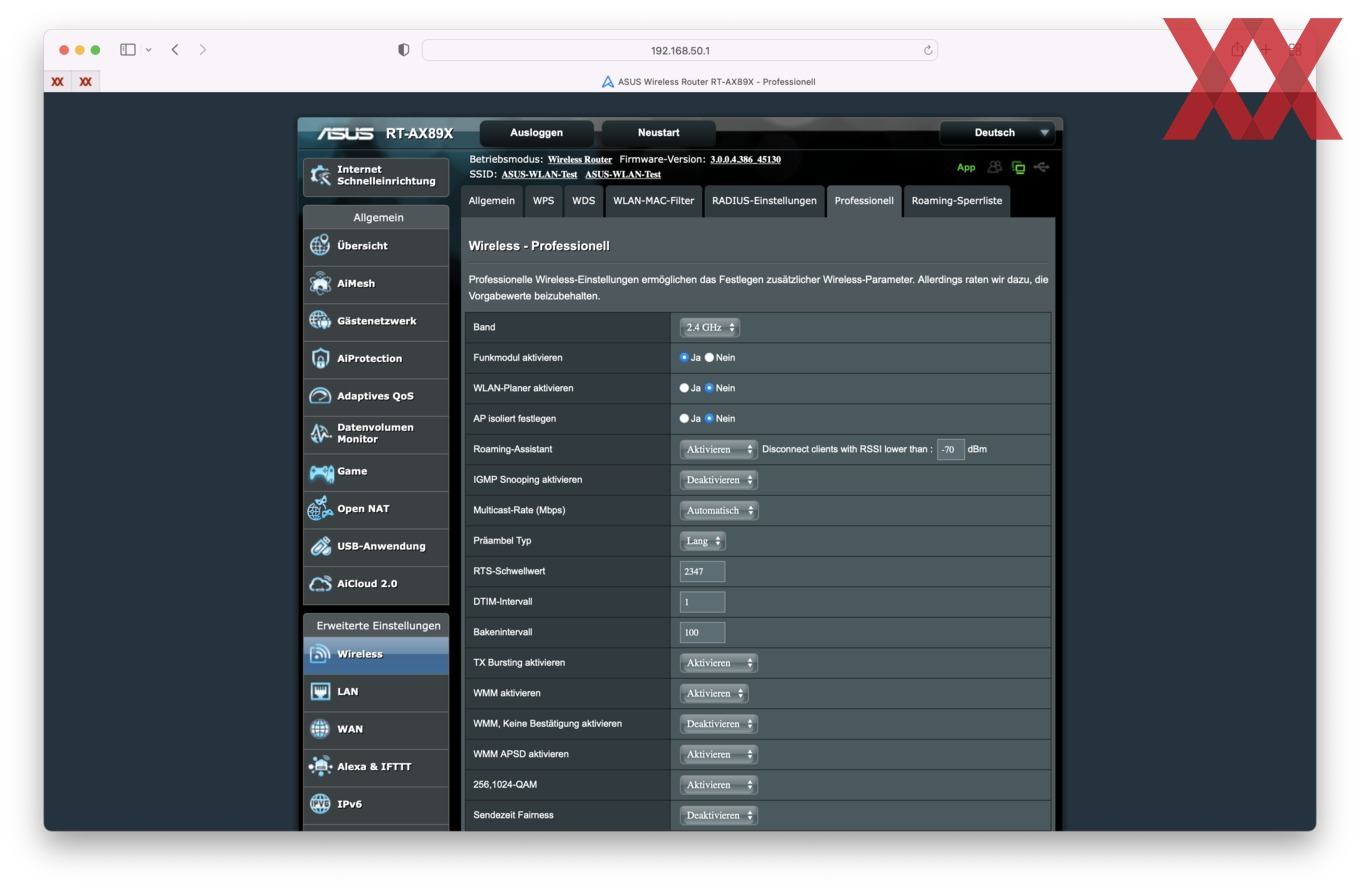Image resolution: width=1360 pixels, height=889 pixels.
Task: Open USB-Anwendung icon
Action: coord(320,546)
